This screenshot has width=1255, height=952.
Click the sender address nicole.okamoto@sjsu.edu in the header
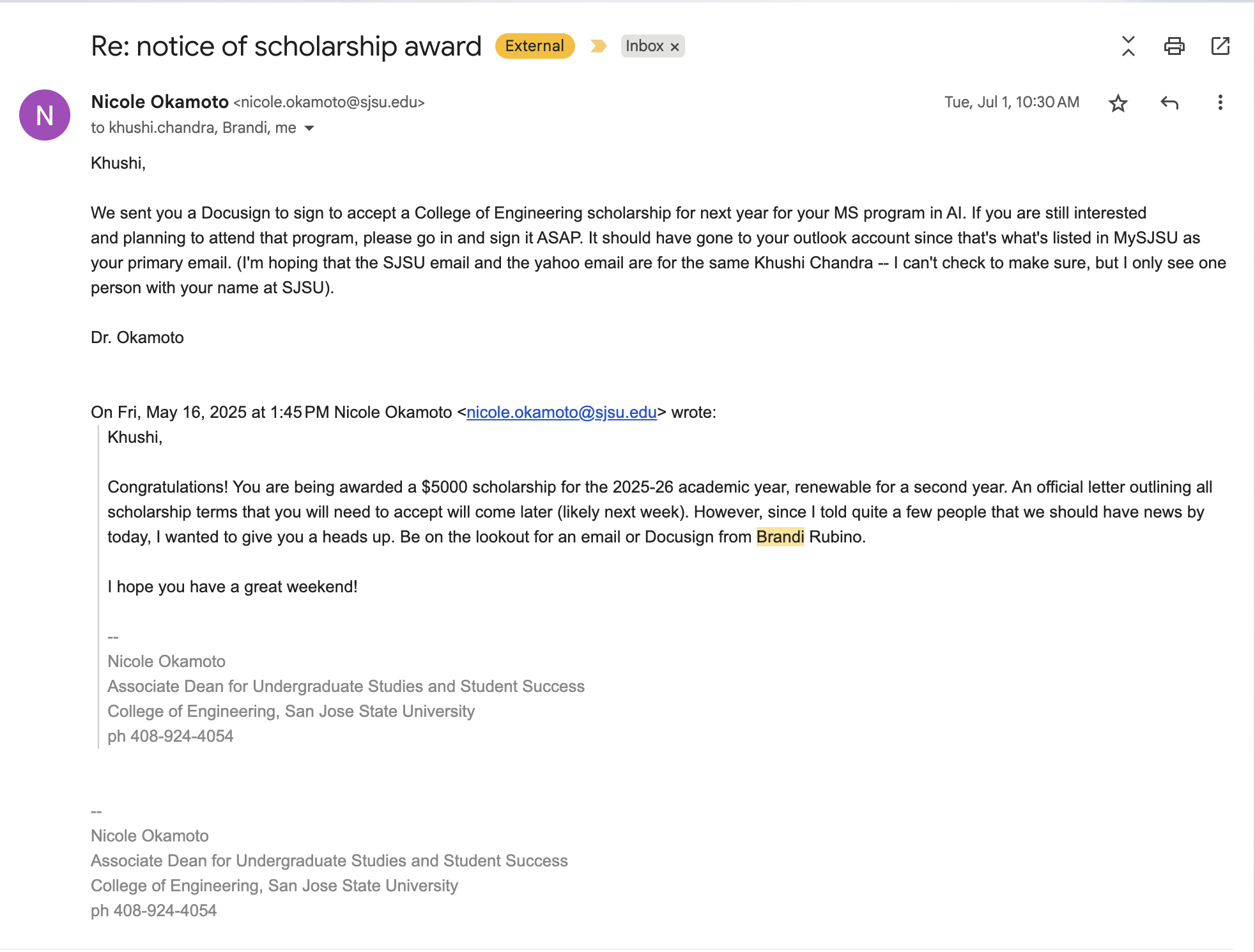[328, 102]
